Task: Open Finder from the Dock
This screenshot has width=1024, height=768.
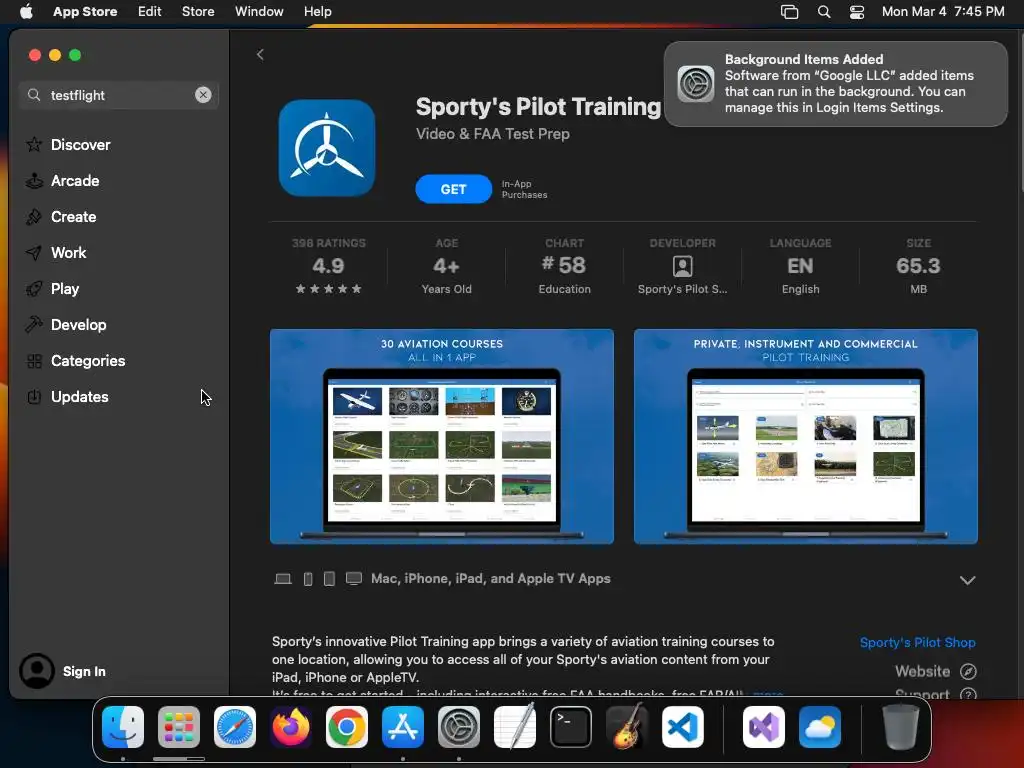Action: (123, 726)
